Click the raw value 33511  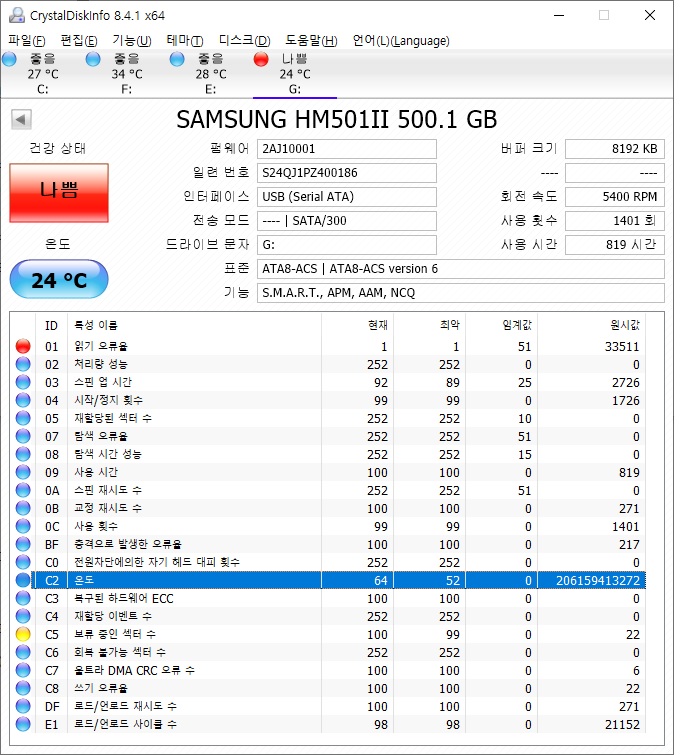coord(622,346)
